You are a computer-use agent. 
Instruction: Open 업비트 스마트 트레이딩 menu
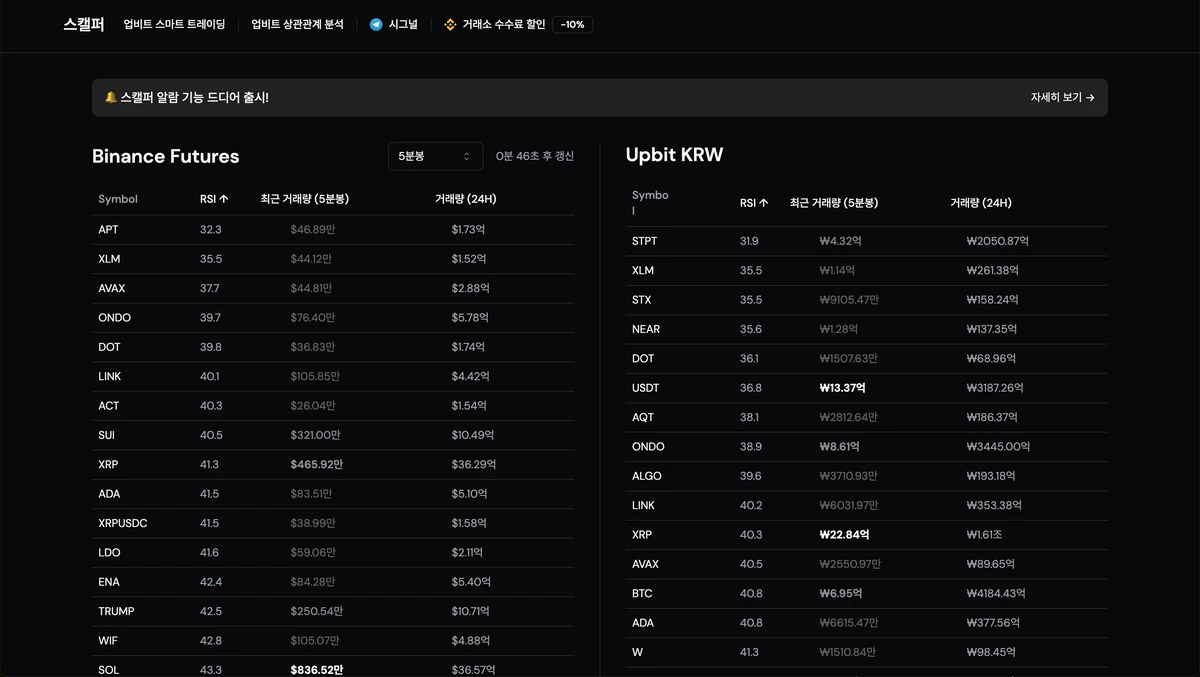[x=174, y=24]
